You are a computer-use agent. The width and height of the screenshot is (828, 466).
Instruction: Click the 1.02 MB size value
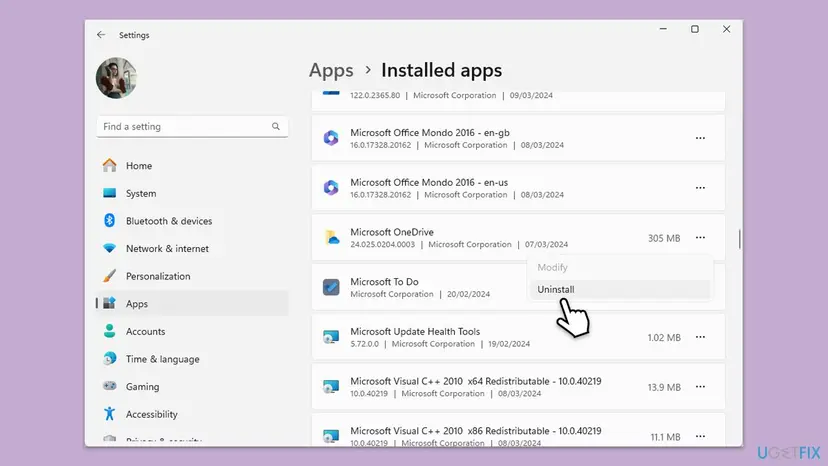(x=664, y=338)
